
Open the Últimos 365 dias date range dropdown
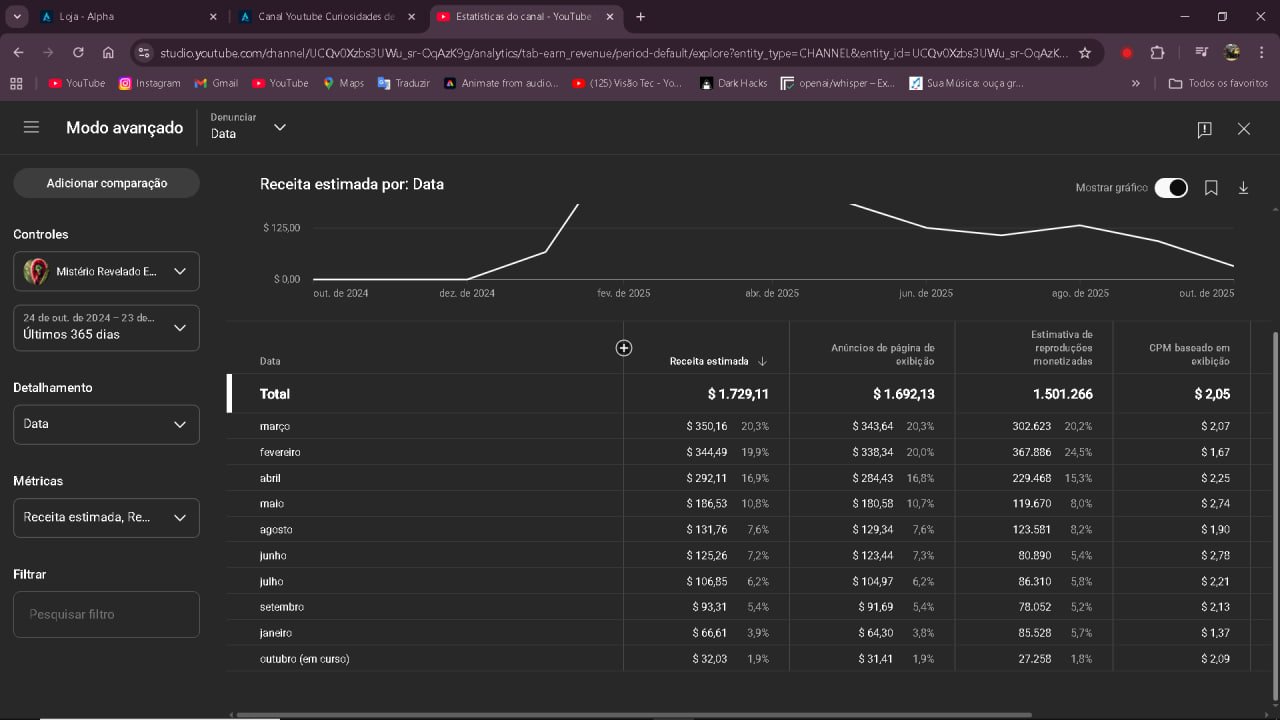106,327
